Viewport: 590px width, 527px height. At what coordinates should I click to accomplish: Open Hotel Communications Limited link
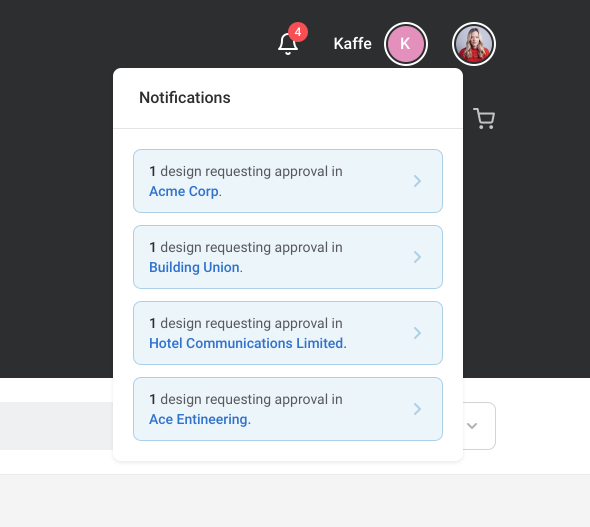point(246,343)
